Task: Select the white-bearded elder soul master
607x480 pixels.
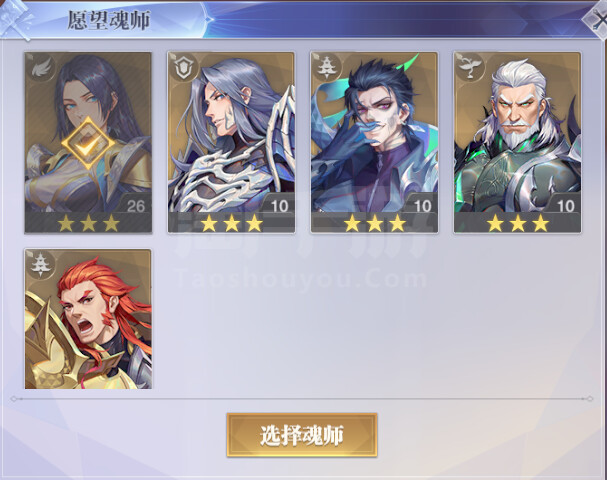Action: 517,143
